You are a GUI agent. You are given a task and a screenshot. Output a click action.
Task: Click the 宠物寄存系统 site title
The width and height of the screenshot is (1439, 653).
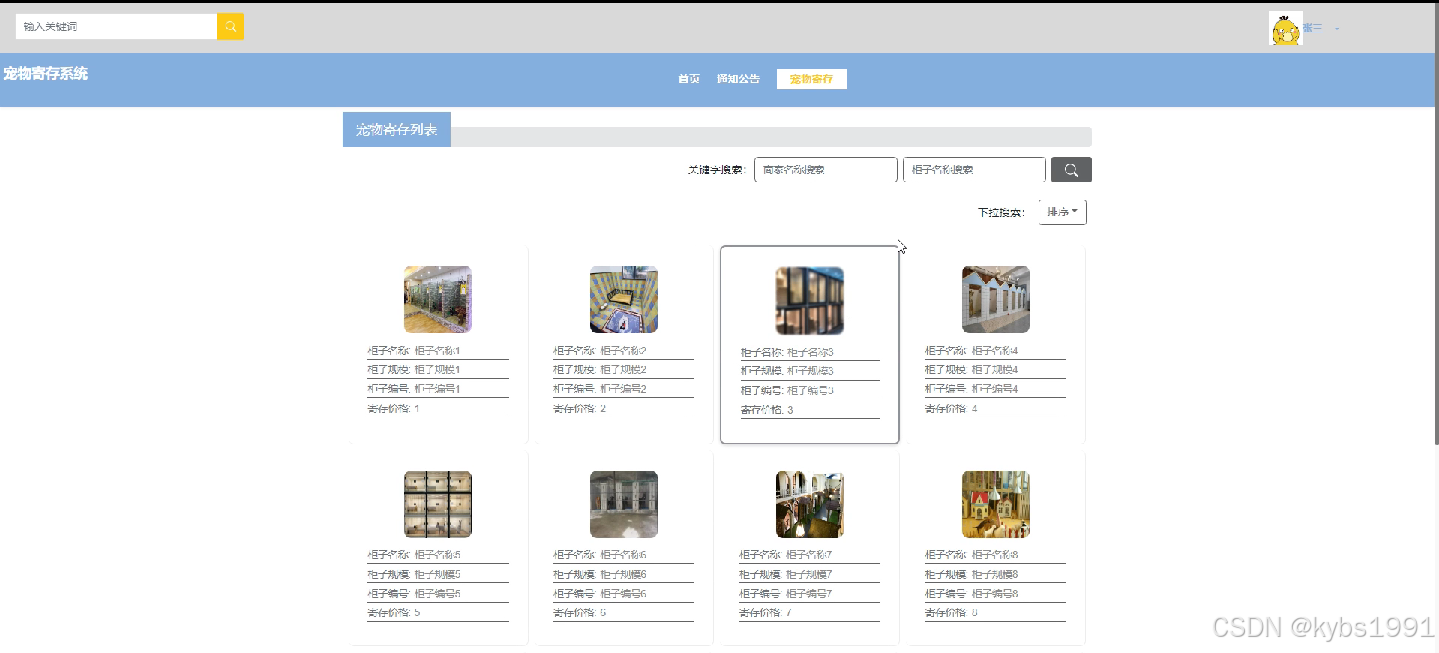click(x=45, y=73)
